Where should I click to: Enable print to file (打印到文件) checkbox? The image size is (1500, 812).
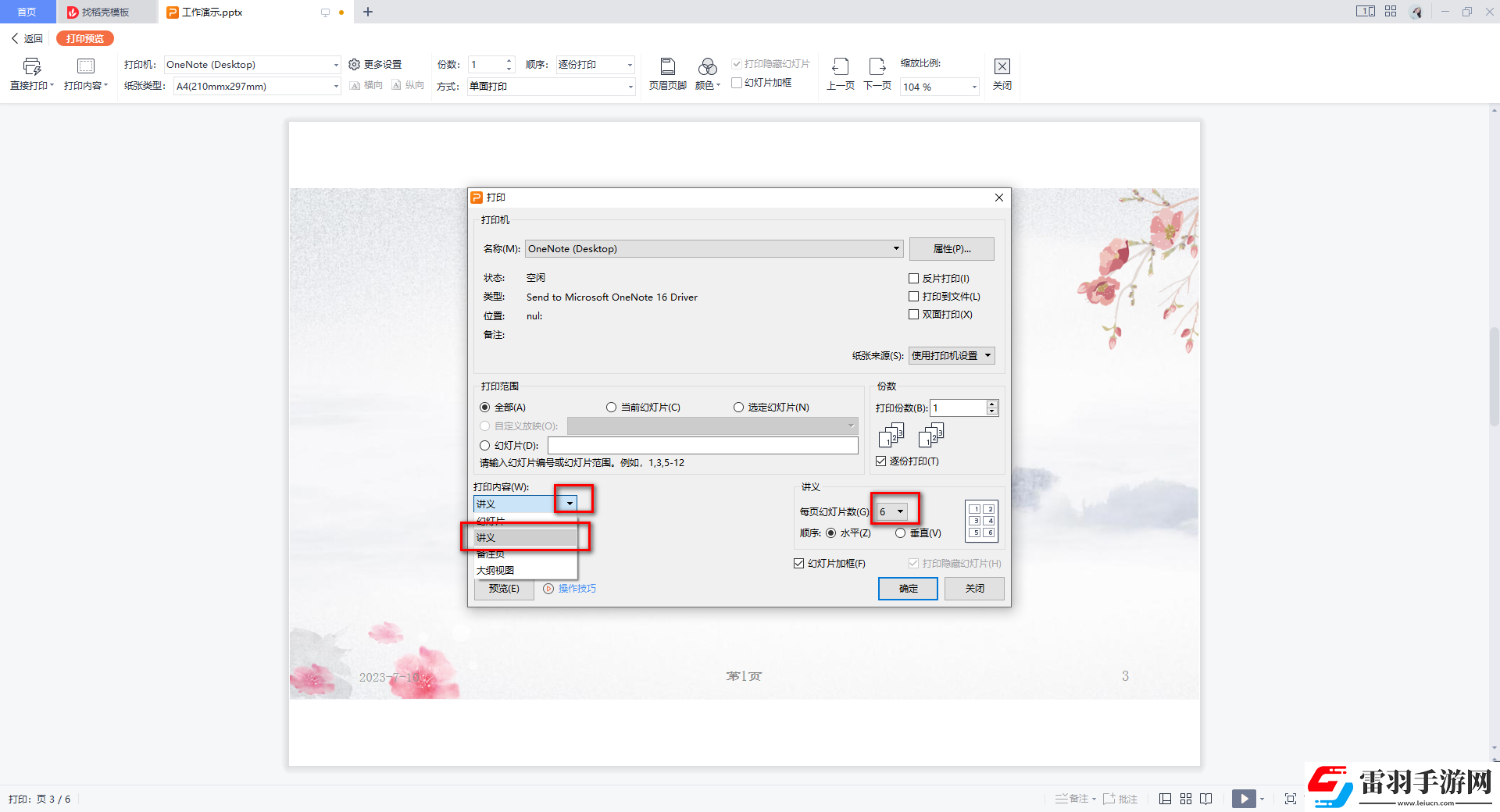coord(913,297)
